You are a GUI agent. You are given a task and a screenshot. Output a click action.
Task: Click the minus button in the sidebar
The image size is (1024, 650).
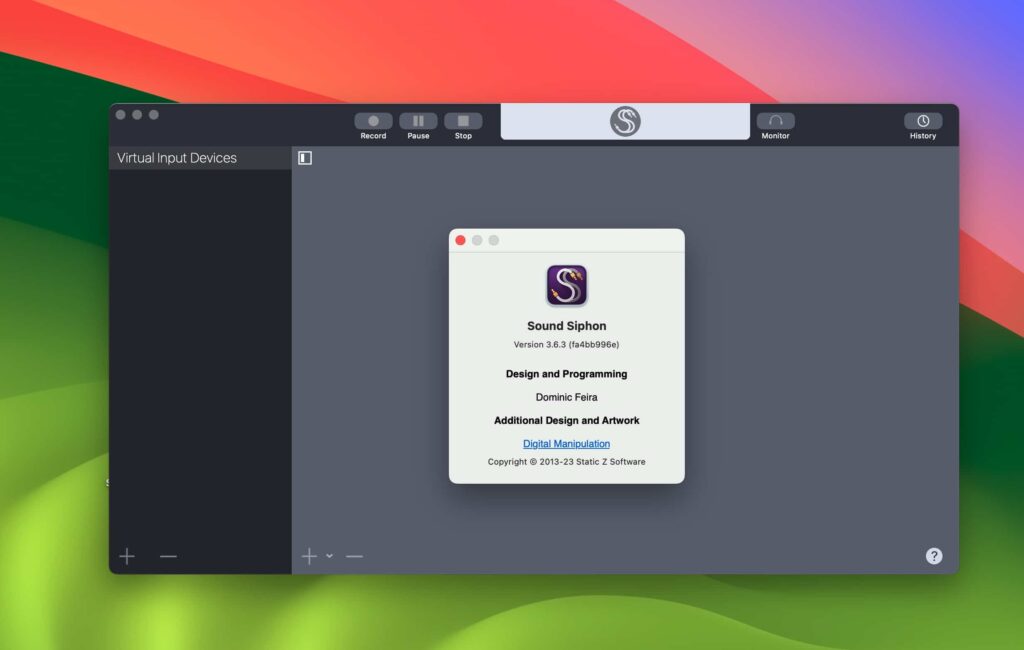coord(167,555)
